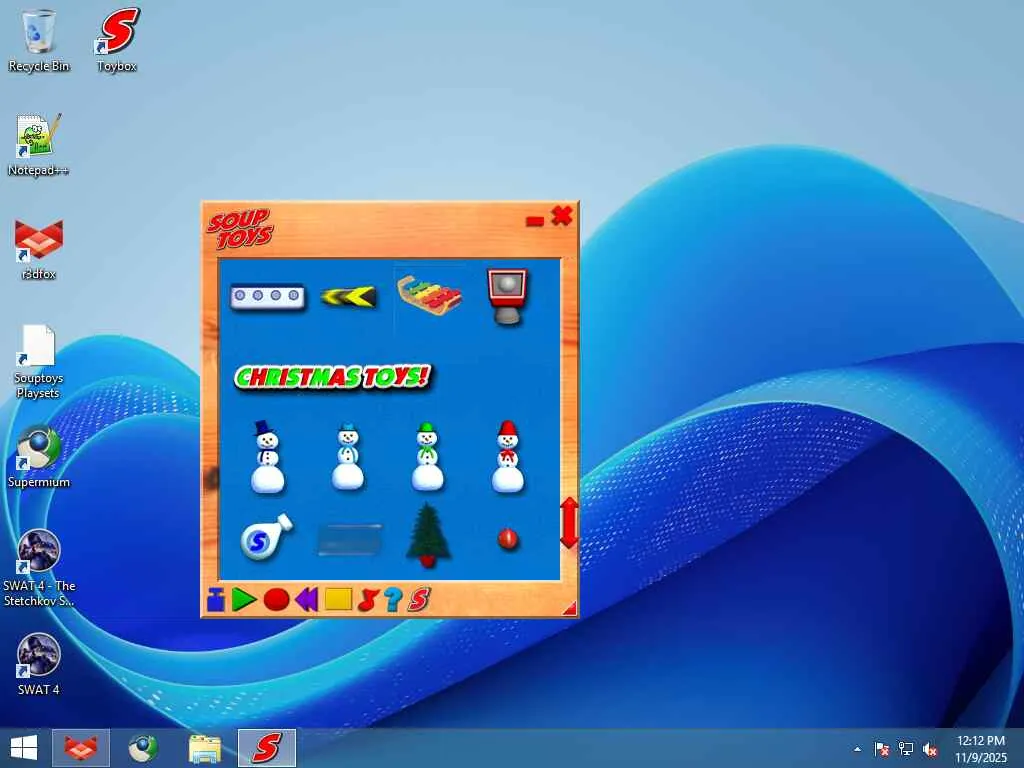Image resolution: width=1024 pixels, height=768 pixels.
Task: Open help with blue question mark
Action: click(393, 600)
